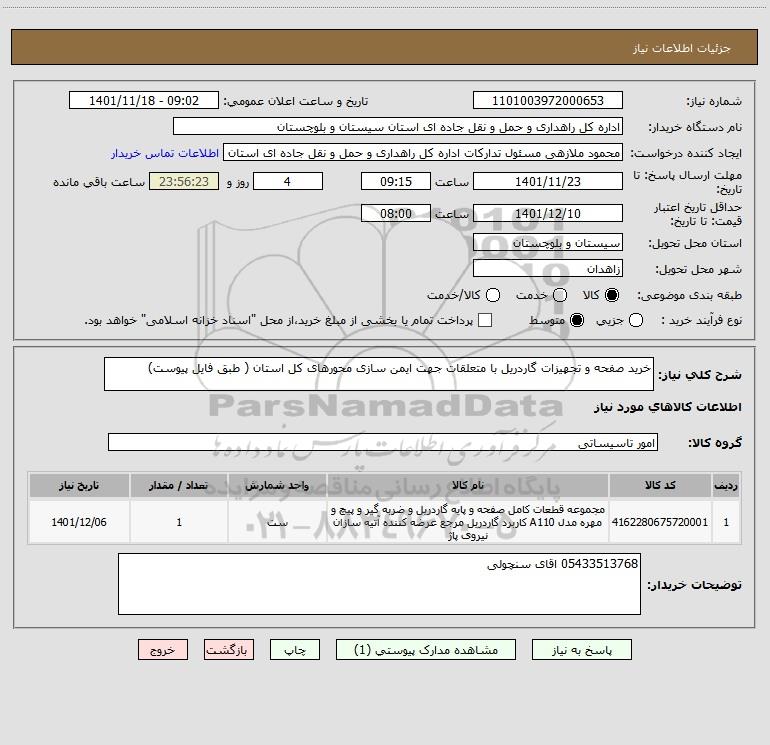Select the کالا radio button

click(x=612, y=295)
